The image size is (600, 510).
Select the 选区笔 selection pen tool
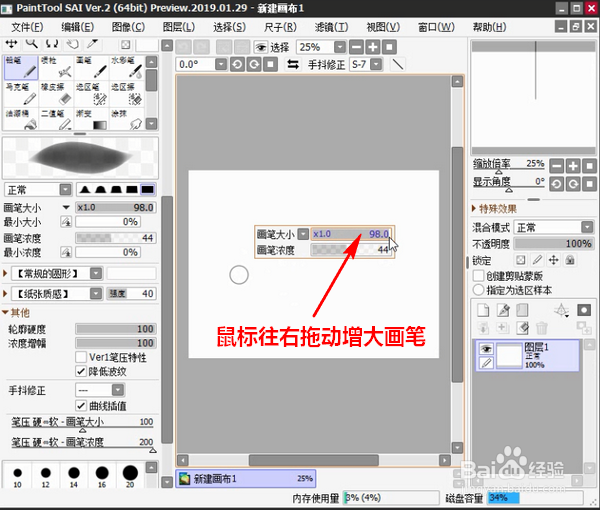(91, 94)
